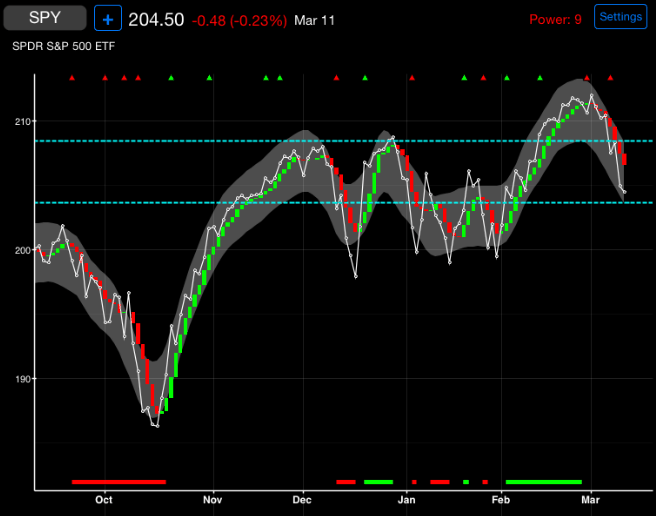The height and width of the screenshot is (516, 656).
Task: Click the 210 price axis label
Action: coord(23,122)
